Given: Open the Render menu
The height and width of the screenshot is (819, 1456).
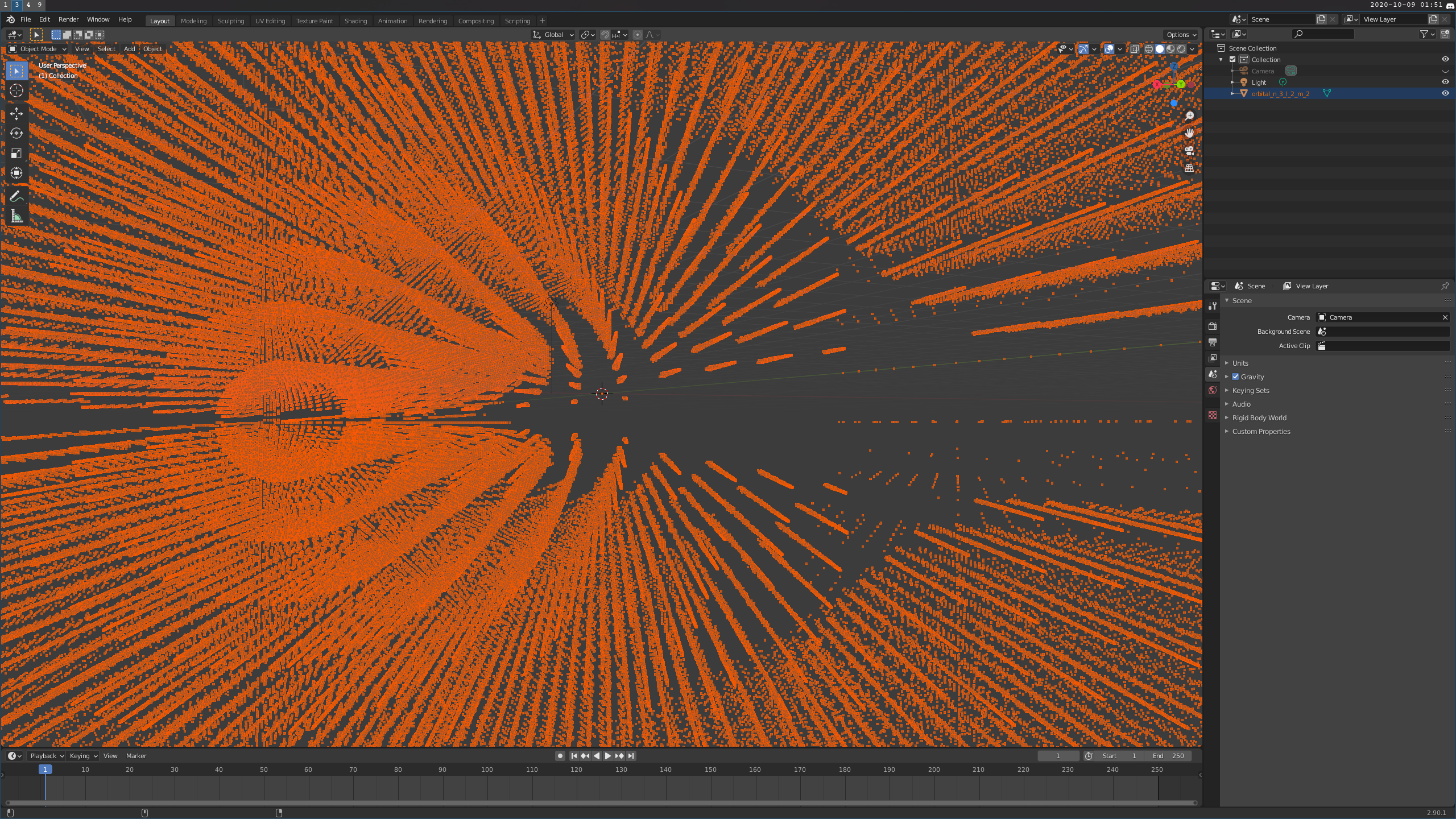Looking at the screenshot, I should click(x=68, y=19).
